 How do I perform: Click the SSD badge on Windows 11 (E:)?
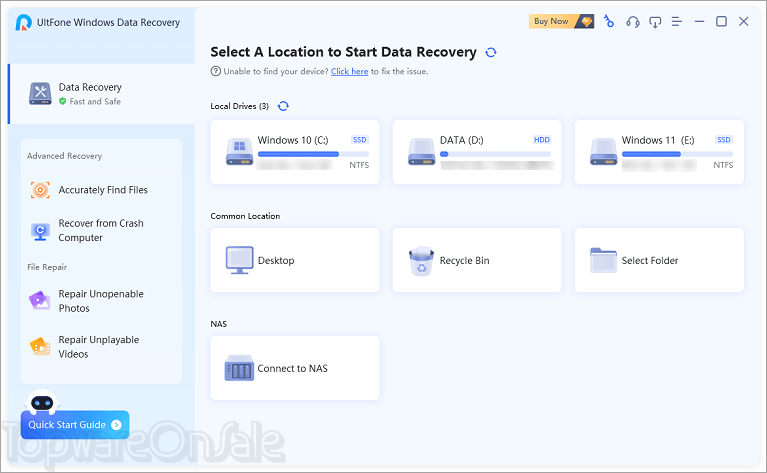pyautogui.click(x=723, y=140)
